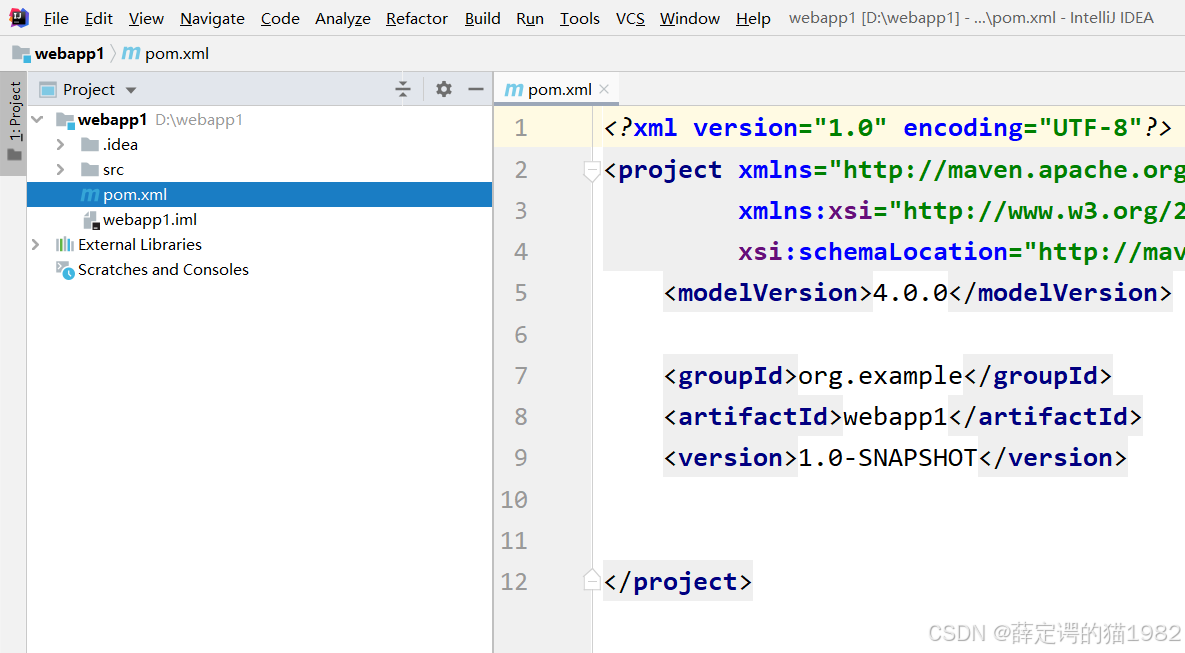Open the Project view dropdown
The image size is (1185, 653).
coord(130,89)
